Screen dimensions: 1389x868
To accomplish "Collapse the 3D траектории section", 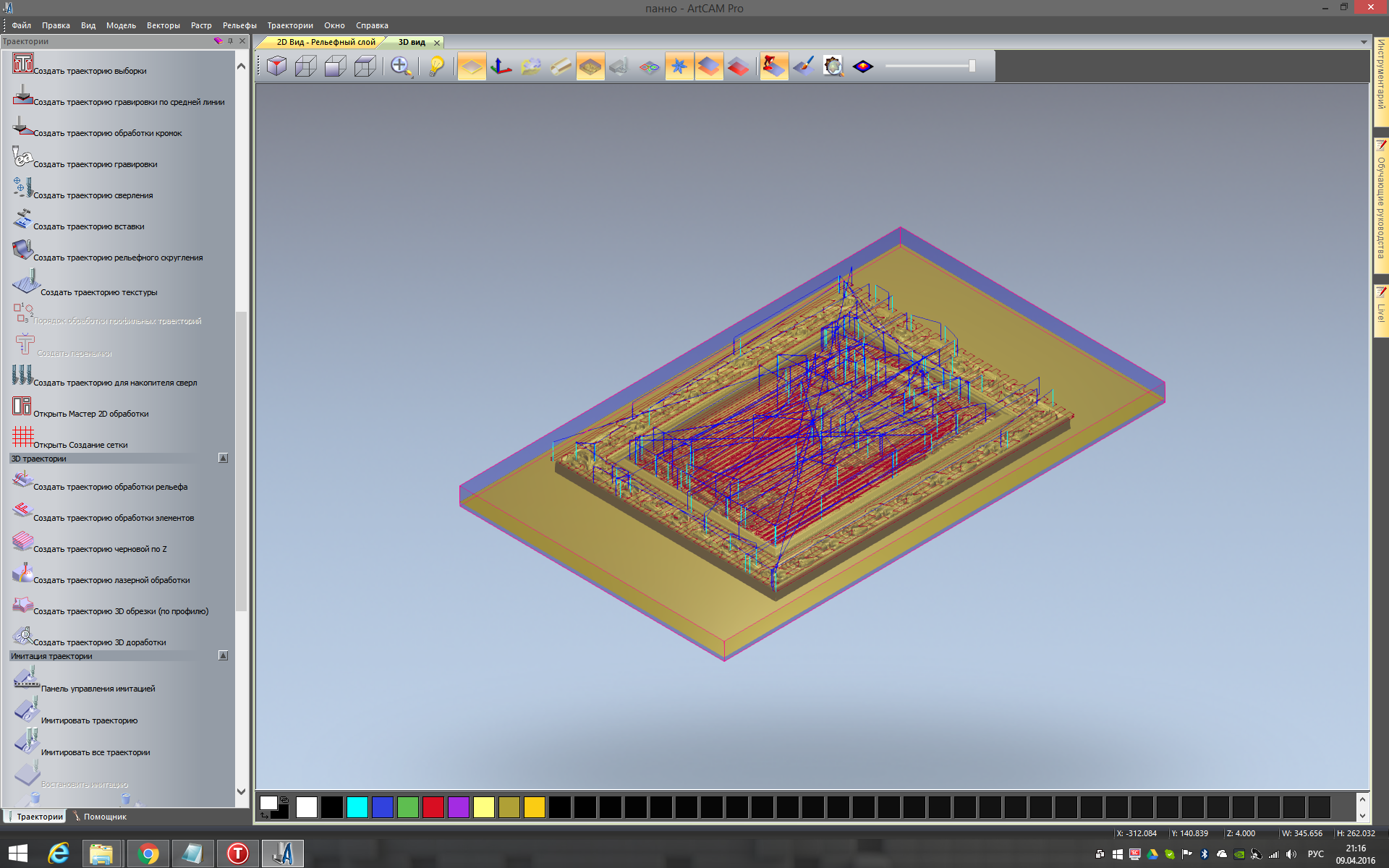I will point(223,458).
